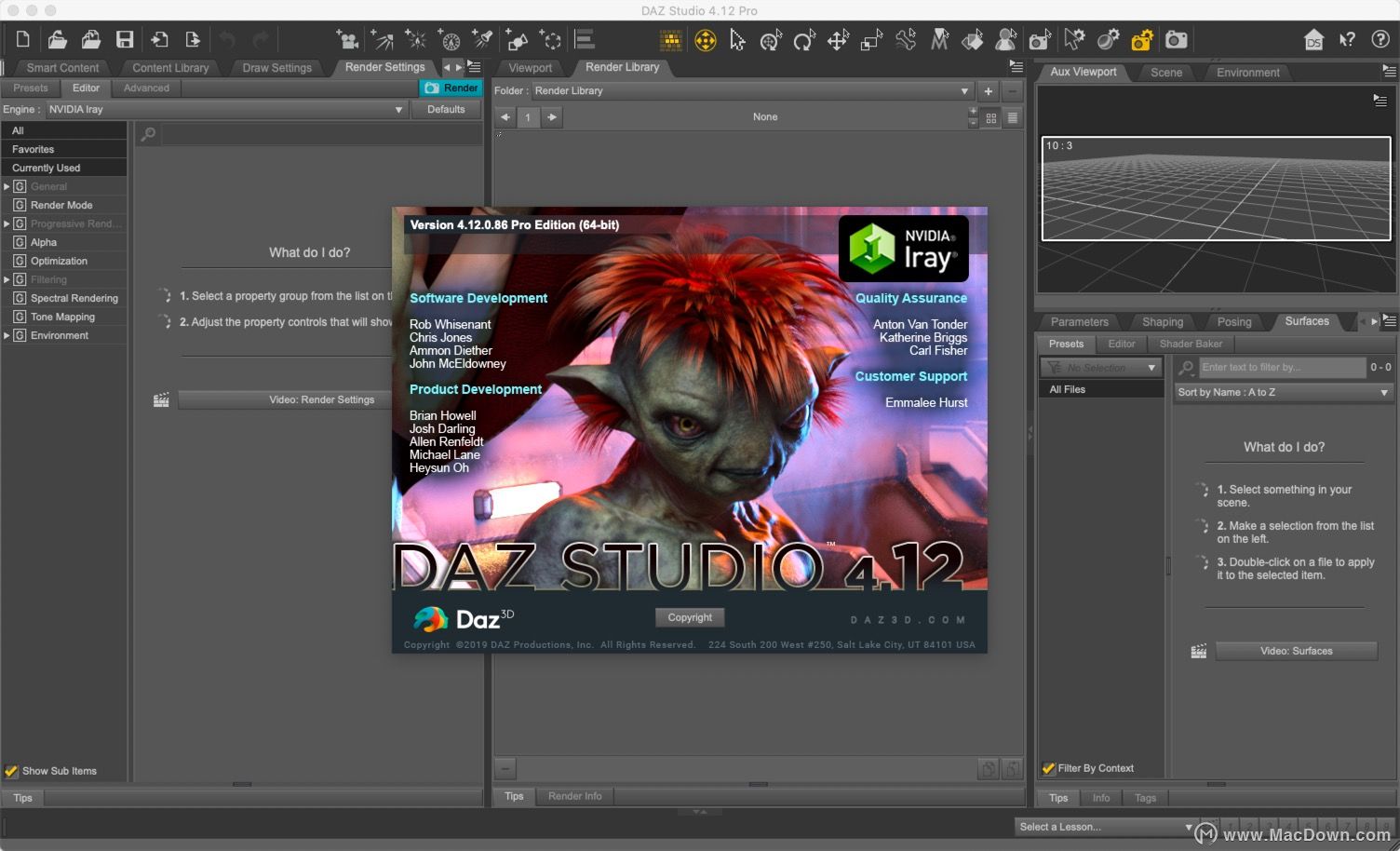1400x851 pixels.
Task: Open Tool Settings cursor-gear icon
Action: pos(1074,40)
